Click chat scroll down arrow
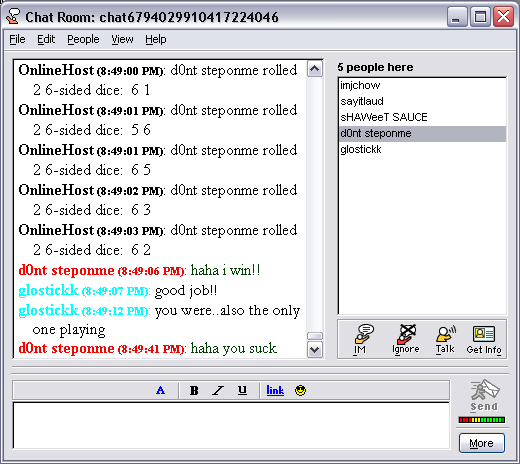Image resolution: width=520 pixels, height=464 pixels. point(315,349)
